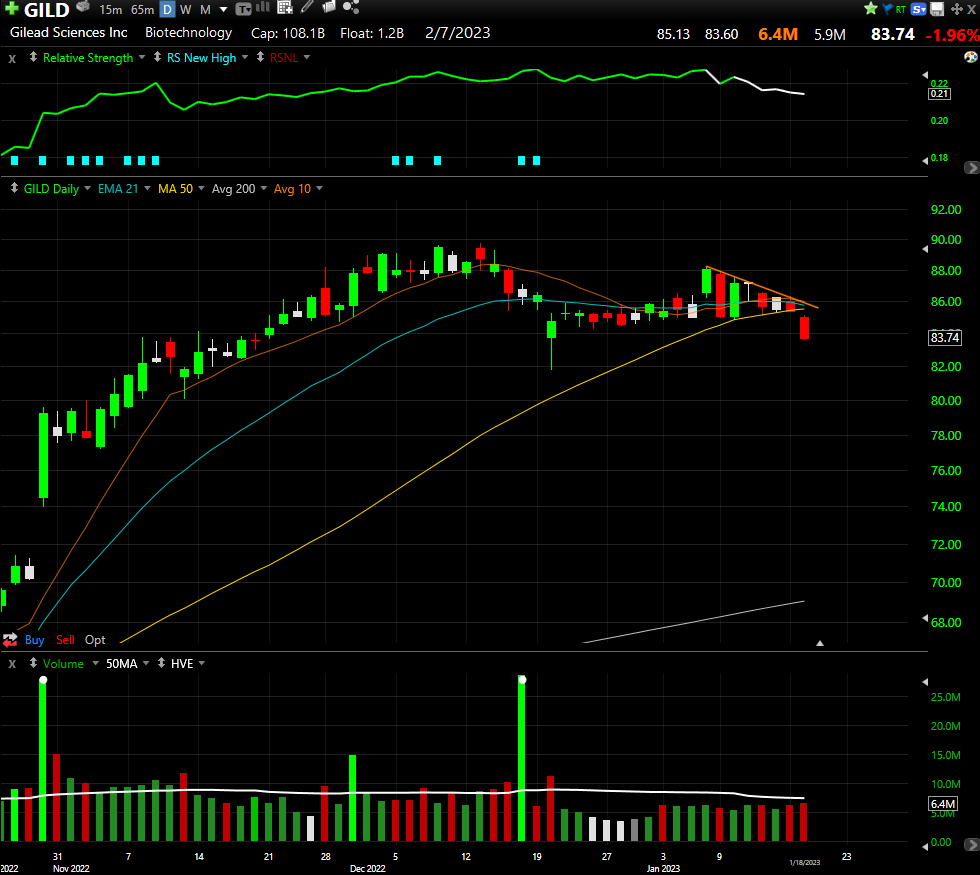Image resolution: width=980 pixels, height=875 pixels.
Task: Click the x on the Relative Strength pane
Action: pyautogui.click(x=12, y=59)
